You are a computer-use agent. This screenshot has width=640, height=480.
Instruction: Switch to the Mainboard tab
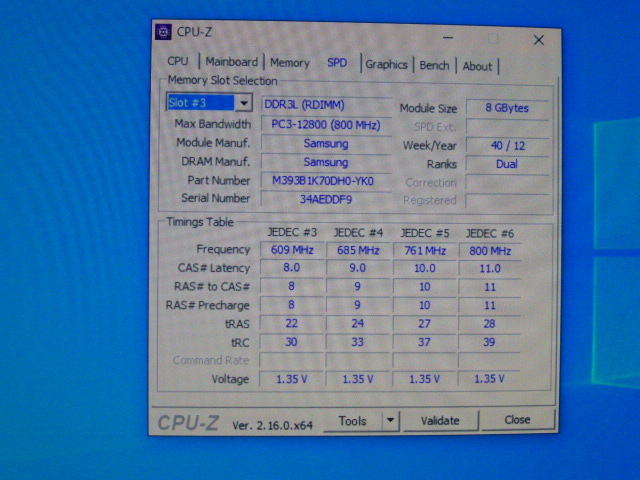[x=231, y=62]
